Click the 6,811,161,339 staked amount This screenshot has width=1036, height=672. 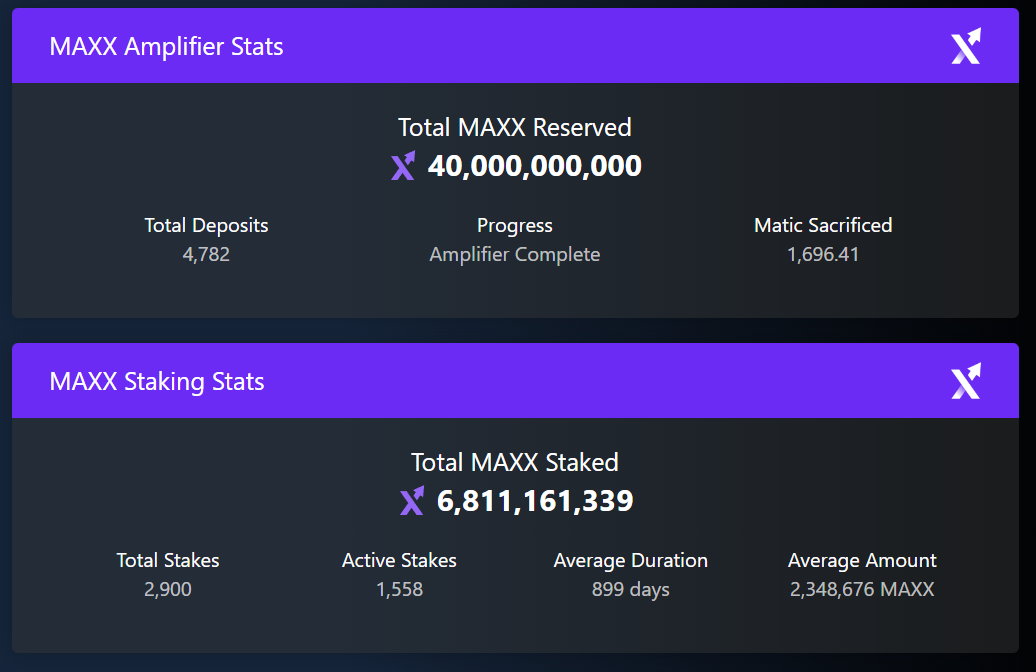(x=535, y=501)
